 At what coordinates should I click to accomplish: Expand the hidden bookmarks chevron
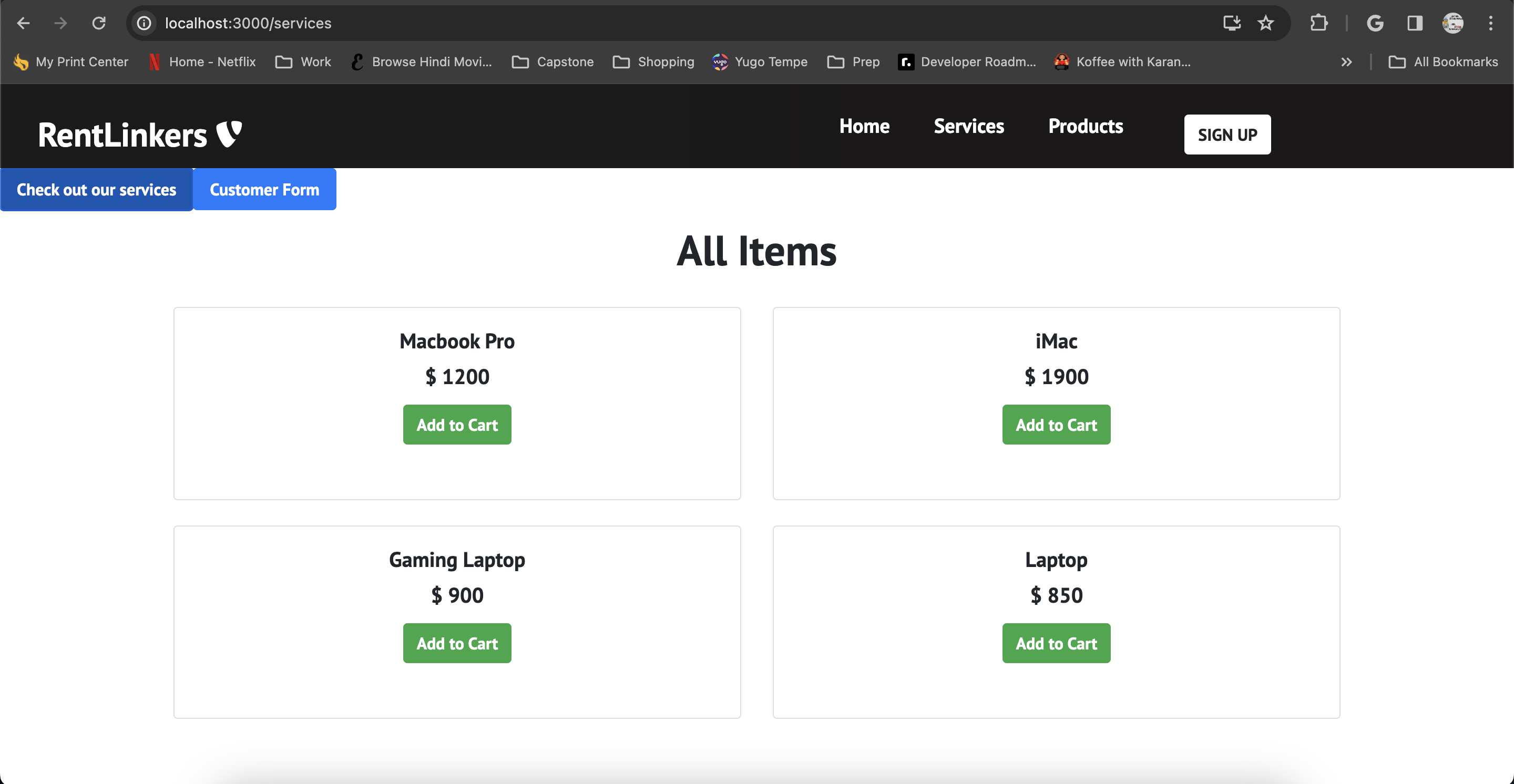point(1346,61)
